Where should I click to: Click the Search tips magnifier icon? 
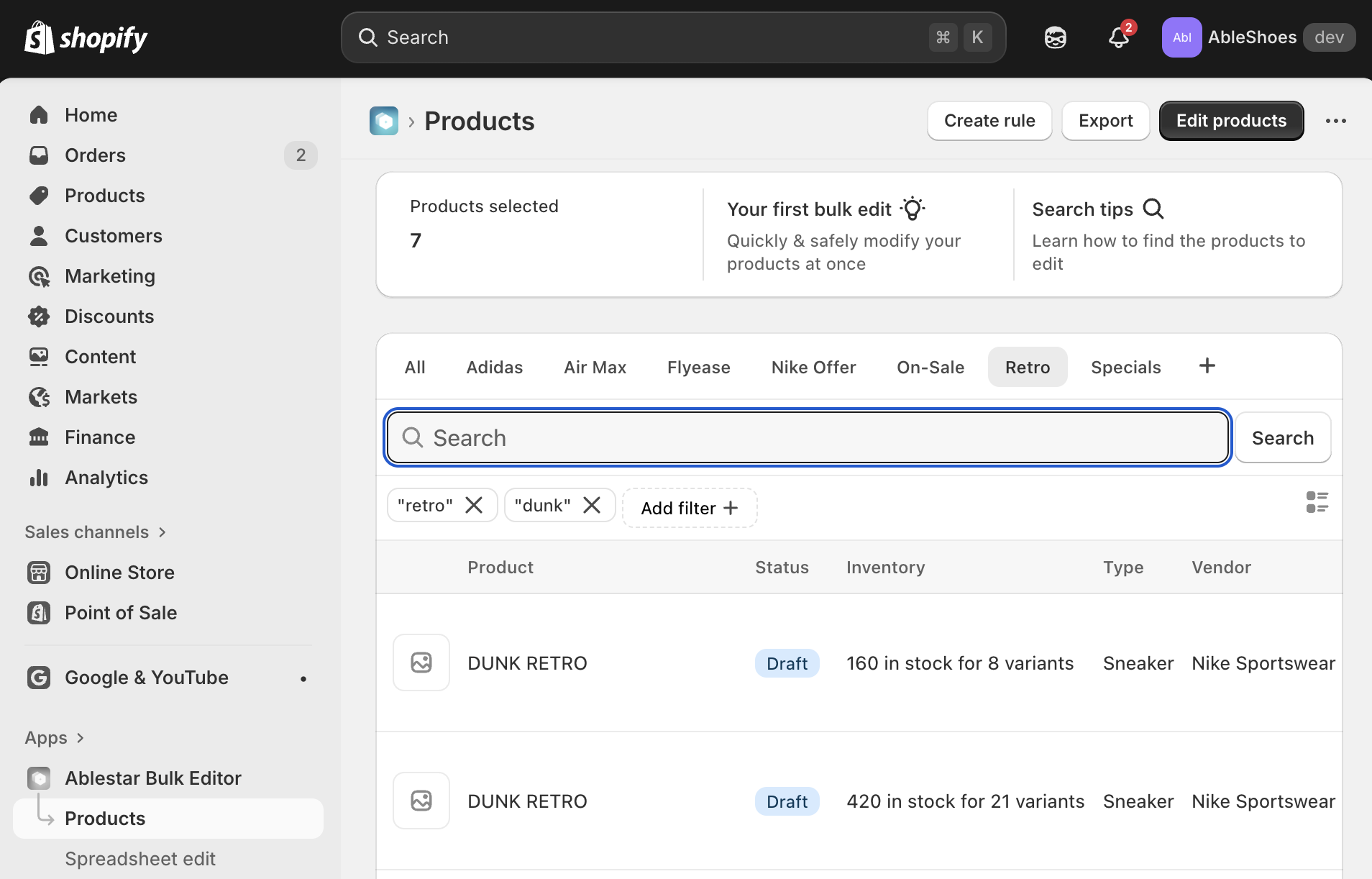[1153, 209]
